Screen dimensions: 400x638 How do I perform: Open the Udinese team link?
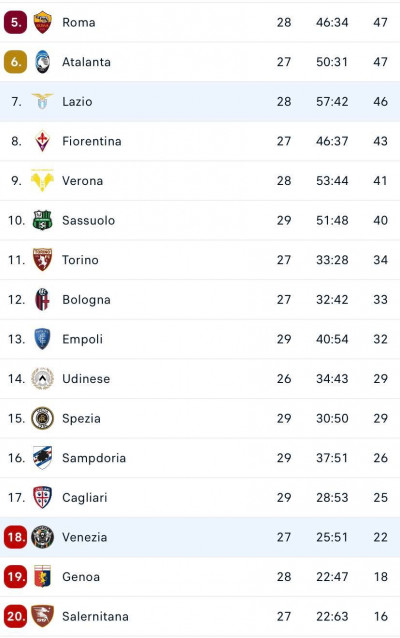click(86, 378)
